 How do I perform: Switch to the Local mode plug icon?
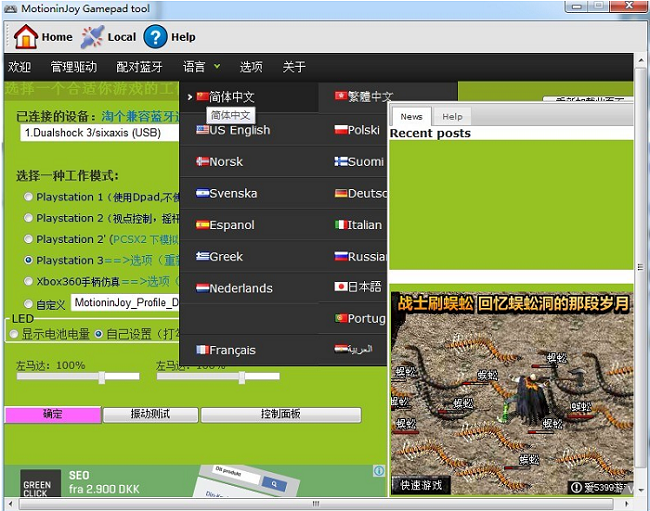(x=92, y=37)
